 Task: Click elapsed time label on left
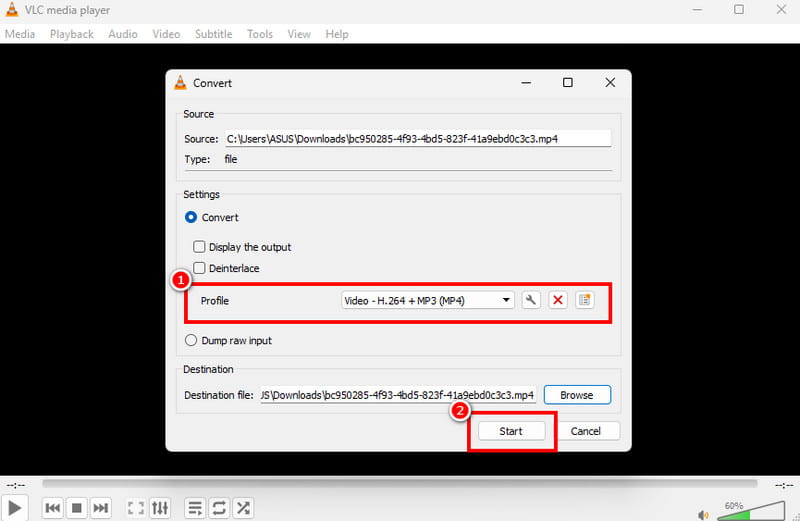[16, 485]
